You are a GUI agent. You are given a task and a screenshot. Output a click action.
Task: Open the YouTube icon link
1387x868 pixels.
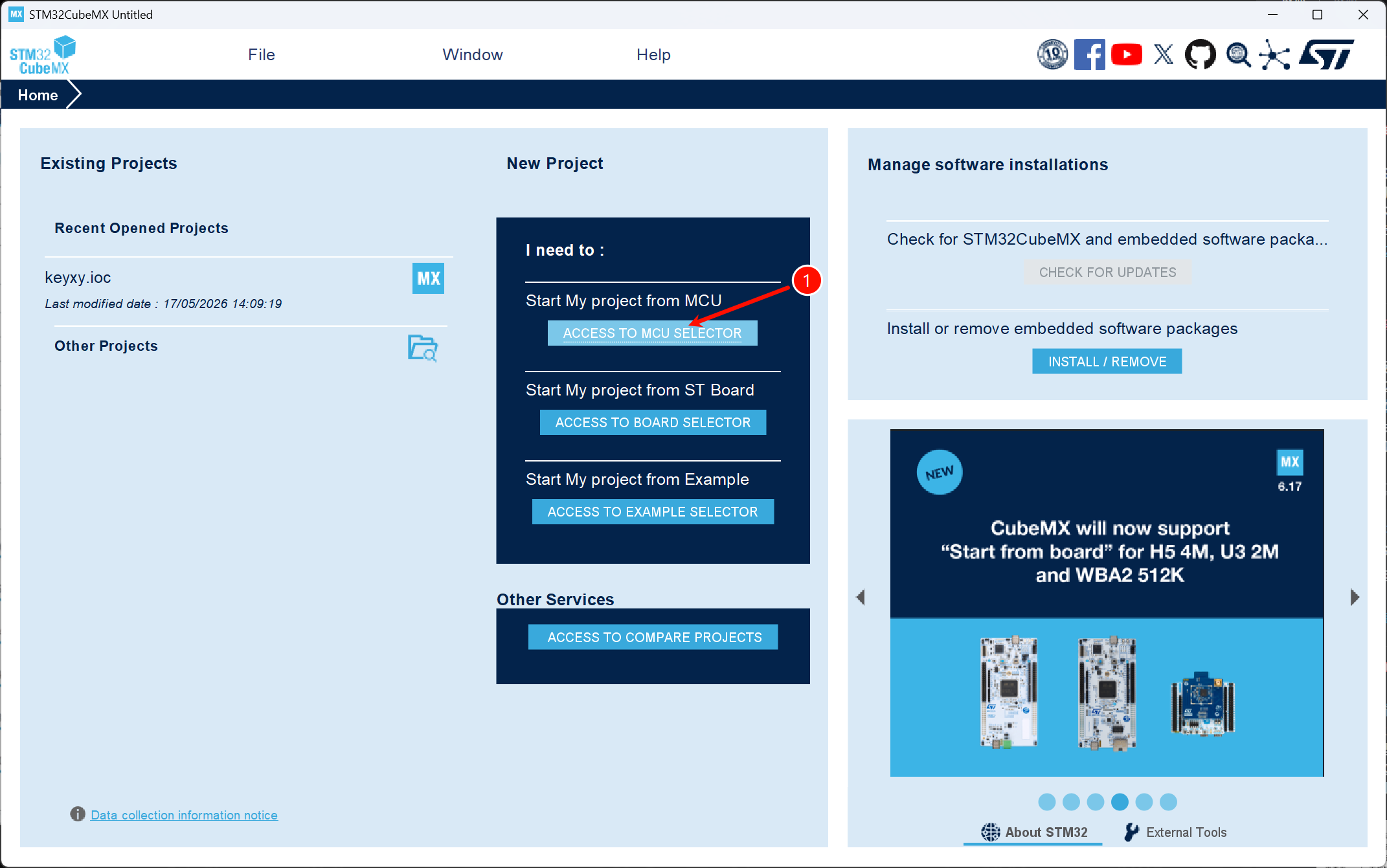1127,54
